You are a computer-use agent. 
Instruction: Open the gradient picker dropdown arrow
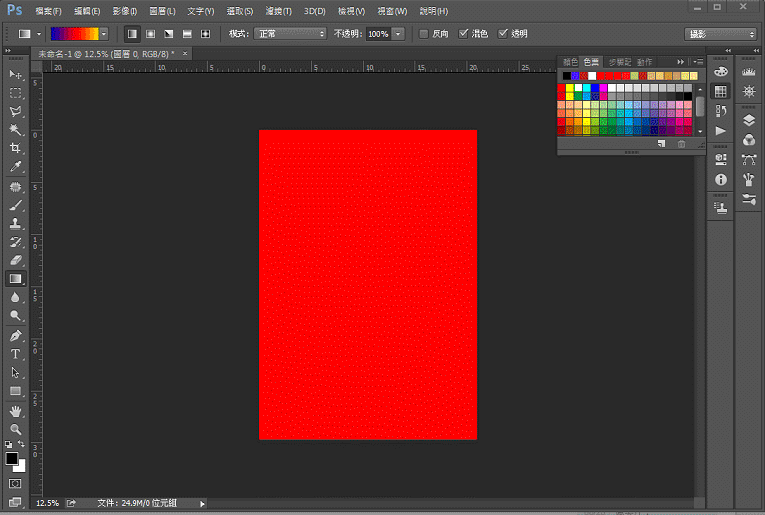coord(104,34)
